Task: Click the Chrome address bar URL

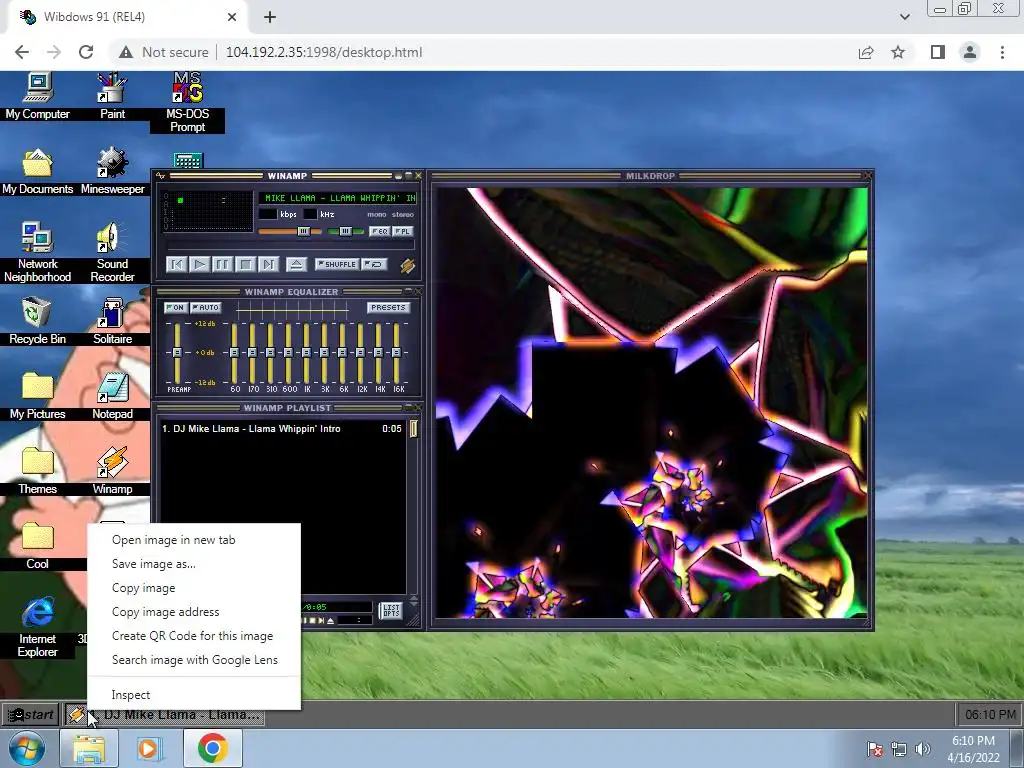Action: [x=324, y=52]
